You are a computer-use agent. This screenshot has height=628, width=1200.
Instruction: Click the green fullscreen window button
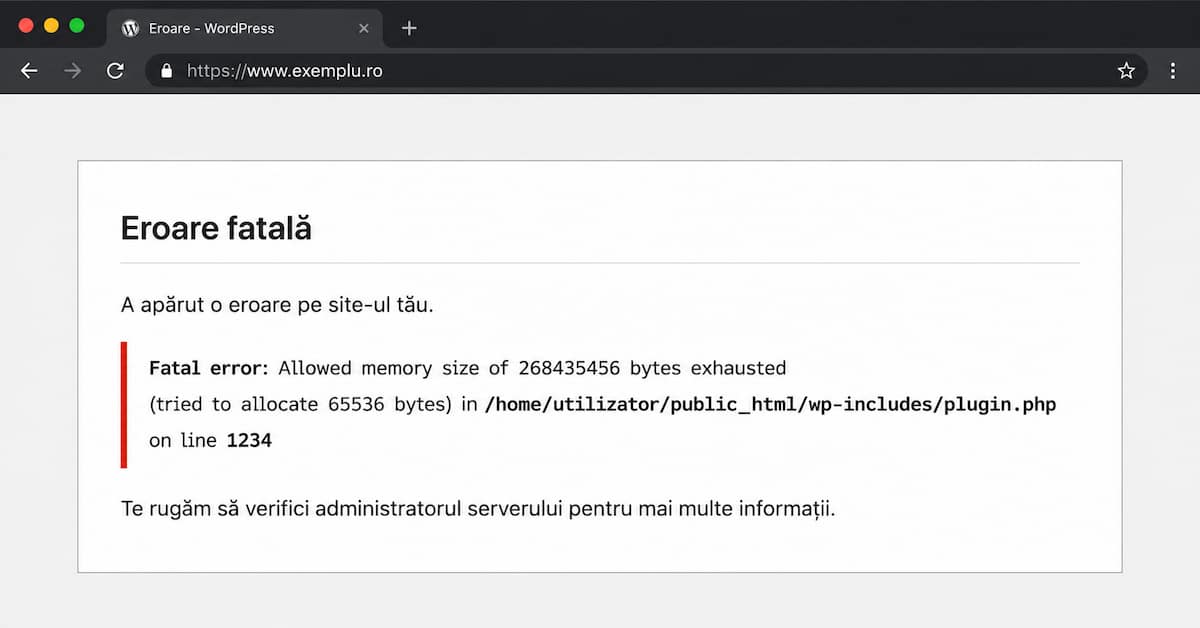77,26
